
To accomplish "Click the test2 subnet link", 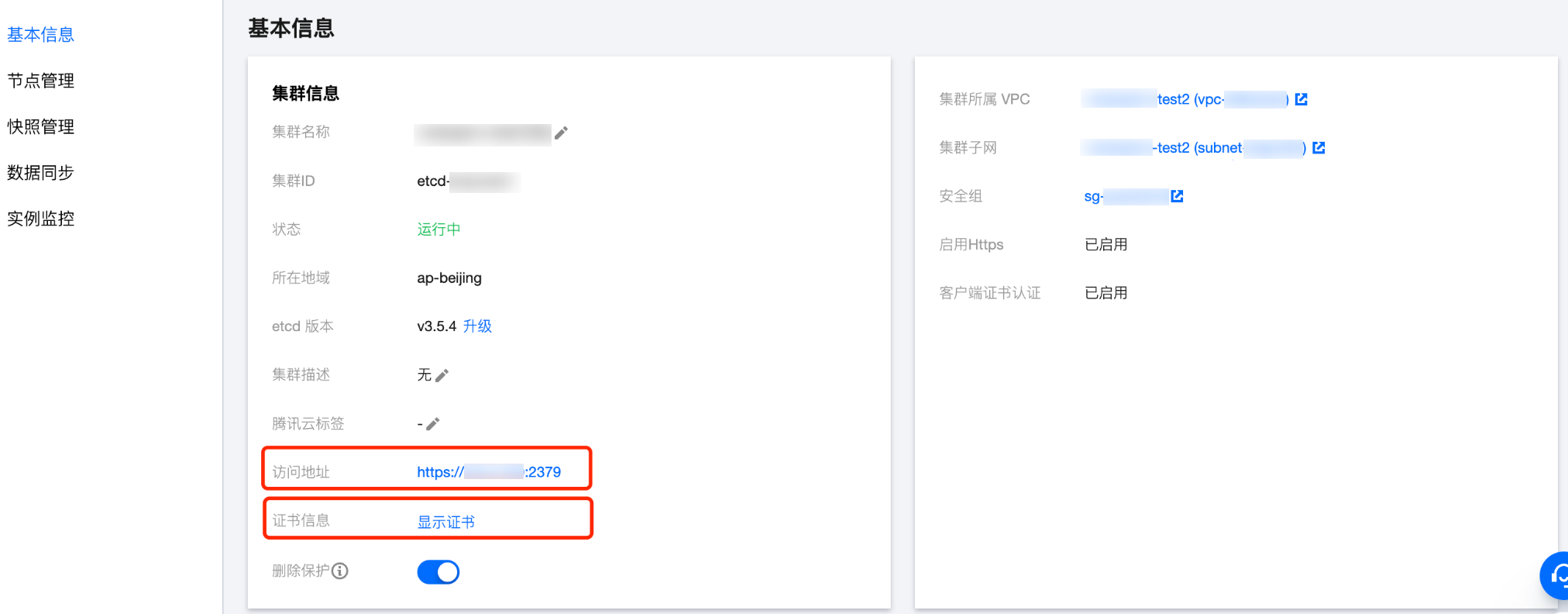I will 1193,148.
